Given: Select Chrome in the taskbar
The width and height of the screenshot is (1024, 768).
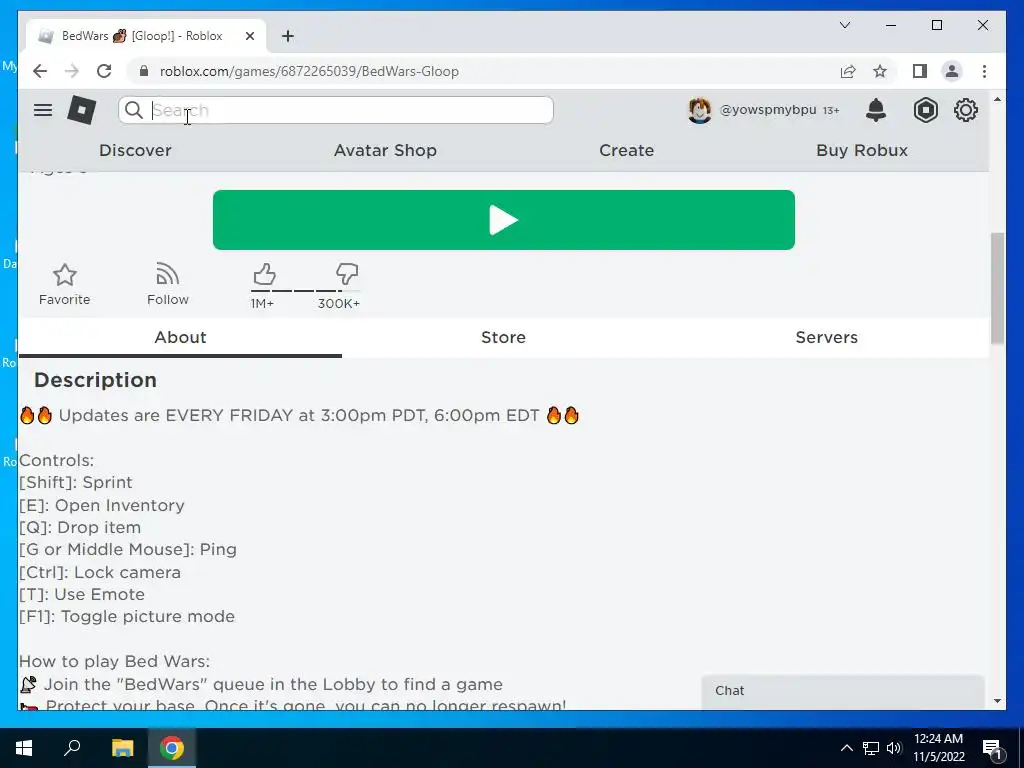Looking at the screenshot, I should [x=172, y=748].
